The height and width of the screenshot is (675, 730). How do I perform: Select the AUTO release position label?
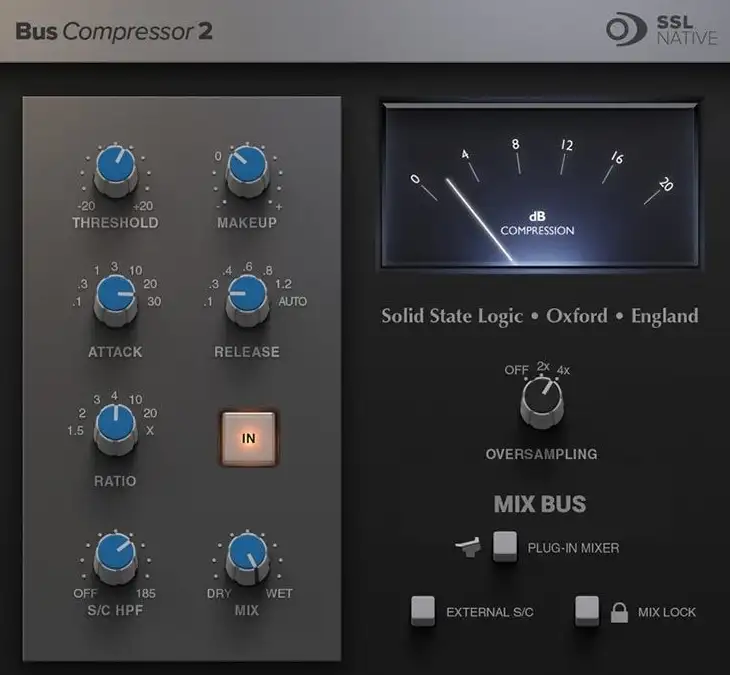tap(292, 301)
